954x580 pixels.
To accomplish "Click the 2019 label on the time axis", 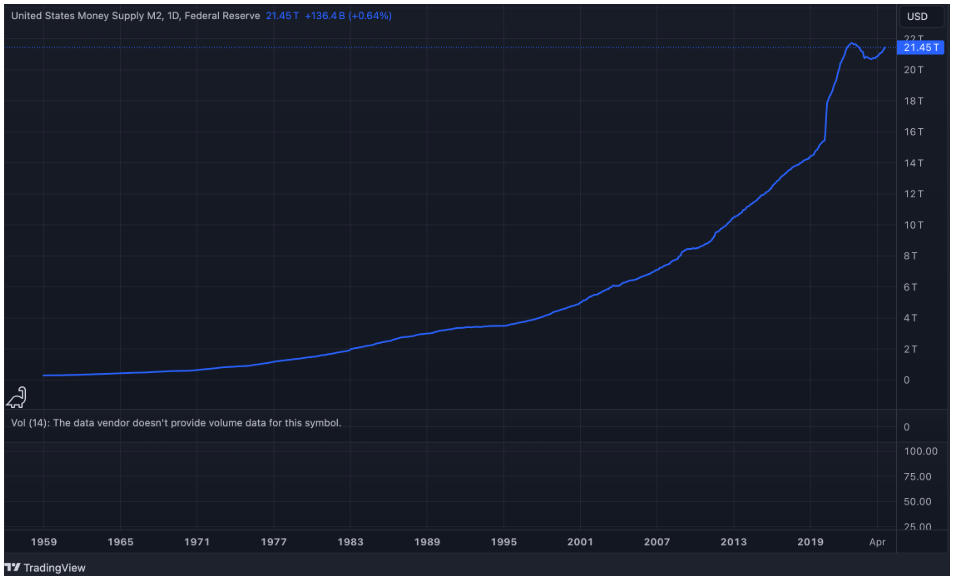I will [810, 542].
